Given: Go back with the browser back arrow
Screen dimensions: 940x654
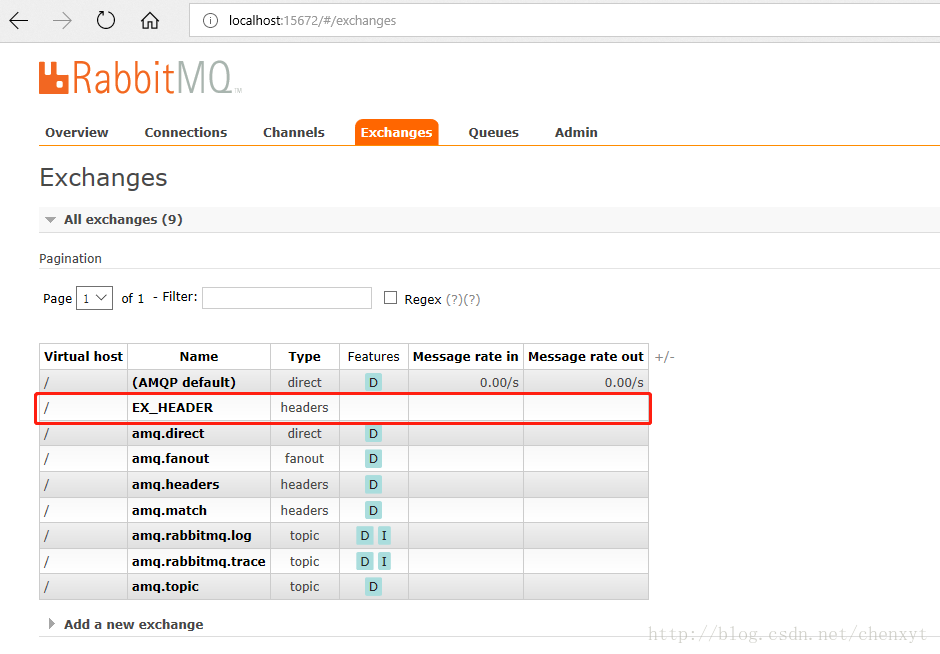Looking at the screenshot, I should pyautogui.click(x=19, y=21).
